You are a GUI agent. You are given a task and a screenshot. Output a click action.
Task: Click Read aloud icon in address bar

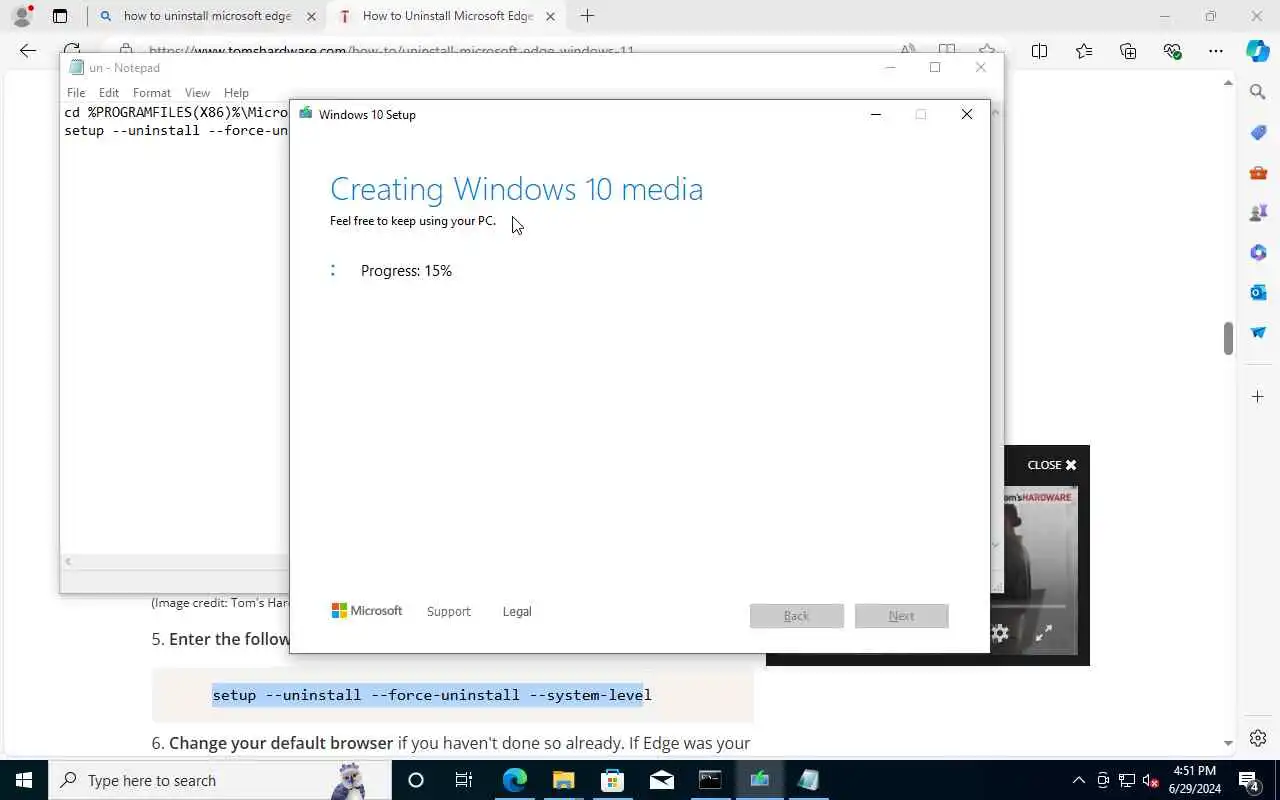908,50
